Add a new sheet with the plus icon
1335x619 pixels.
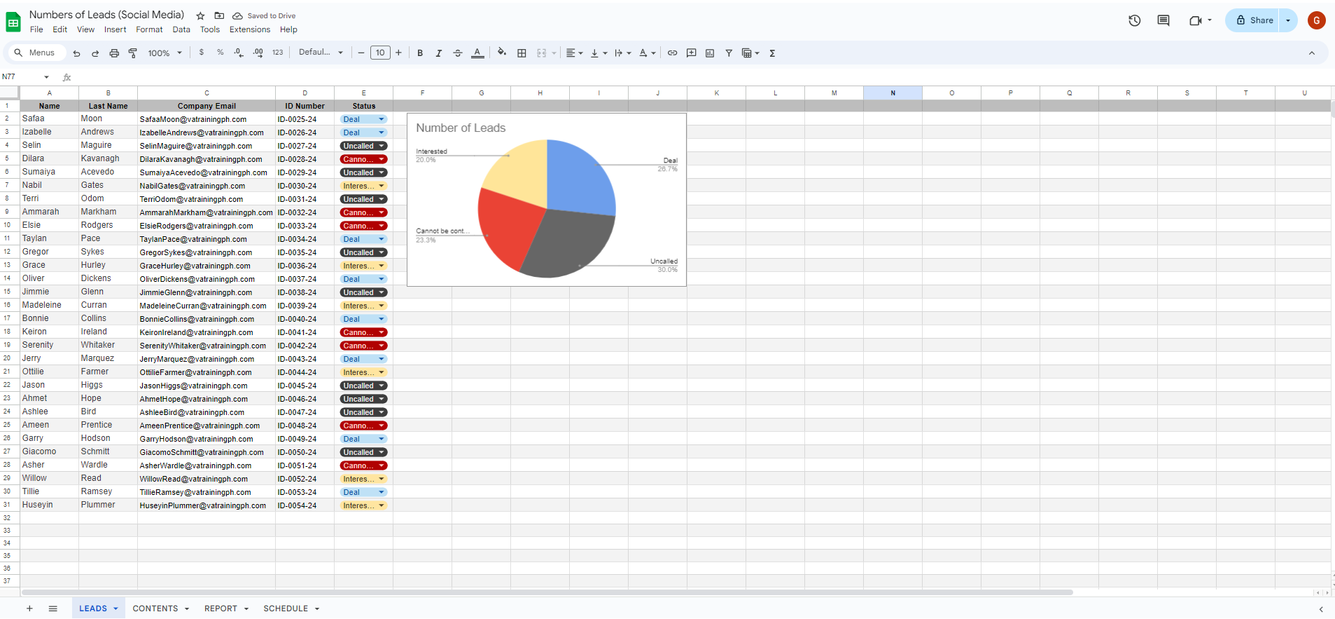click(29, 608)
